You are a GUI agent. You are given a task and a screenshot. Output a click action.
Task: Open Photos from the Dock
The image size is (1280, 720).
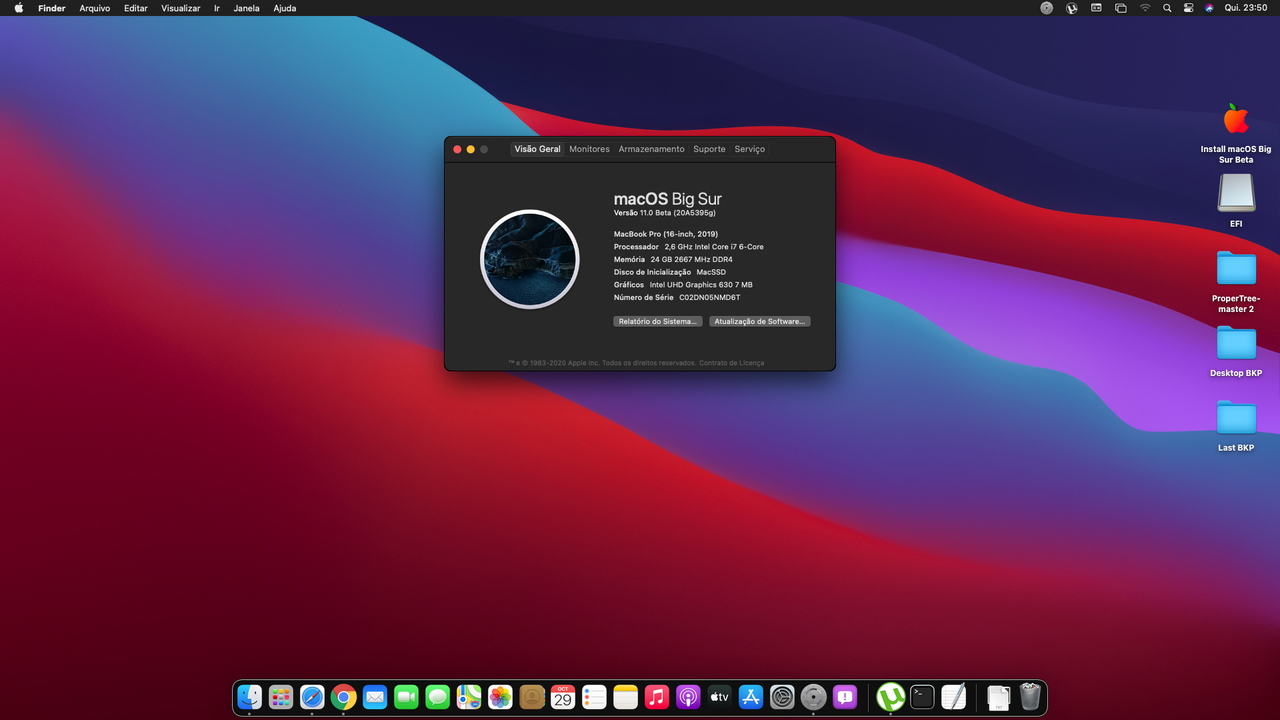pyautogui.click(x=500, y=697)
